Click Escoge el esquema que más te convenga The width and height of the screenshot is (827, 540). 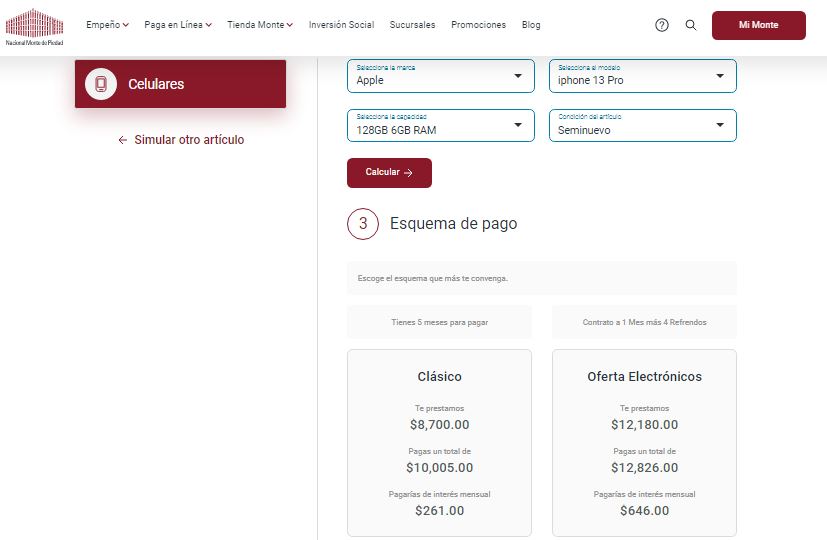pyautogui.click(x=432, y=278)
